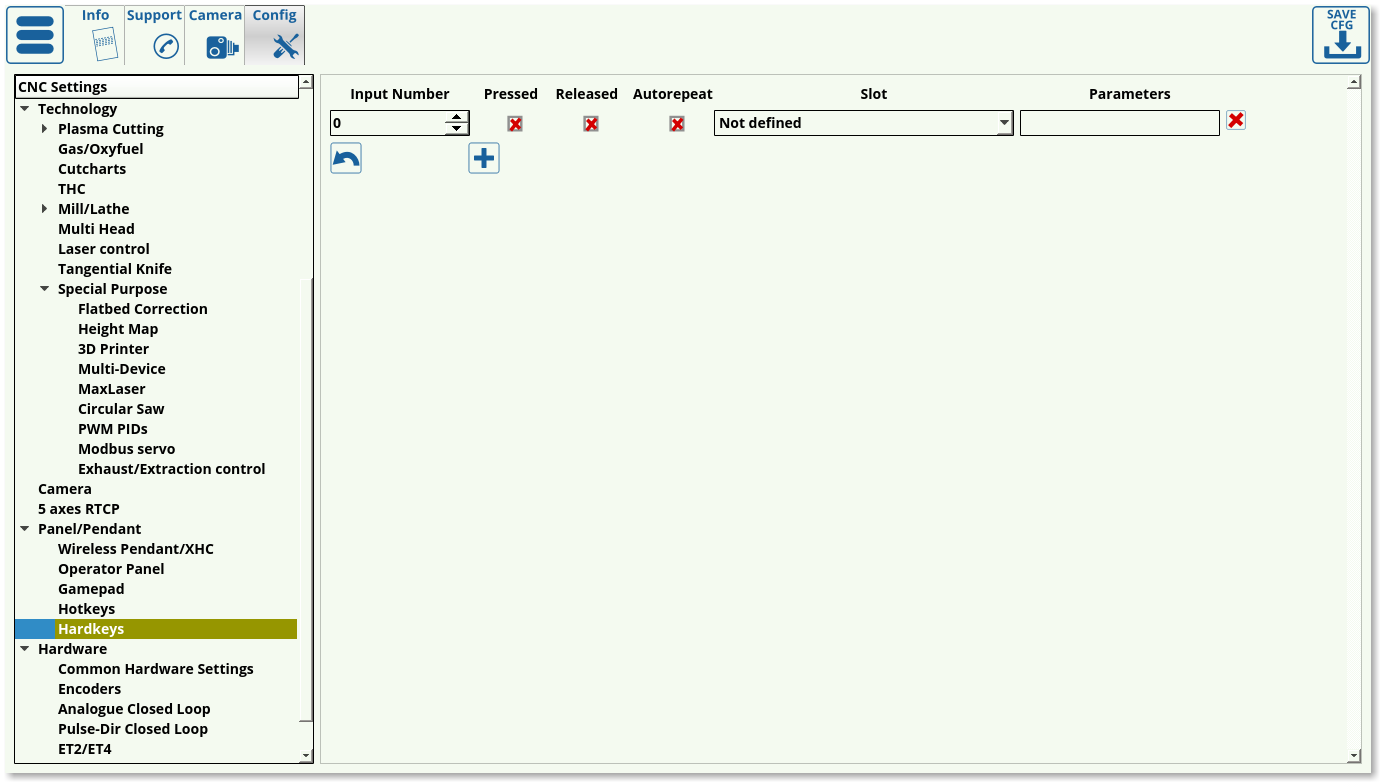The image size is (1380, 782).
Task: Click the blue undo arrow button
Action: (346, 158)
